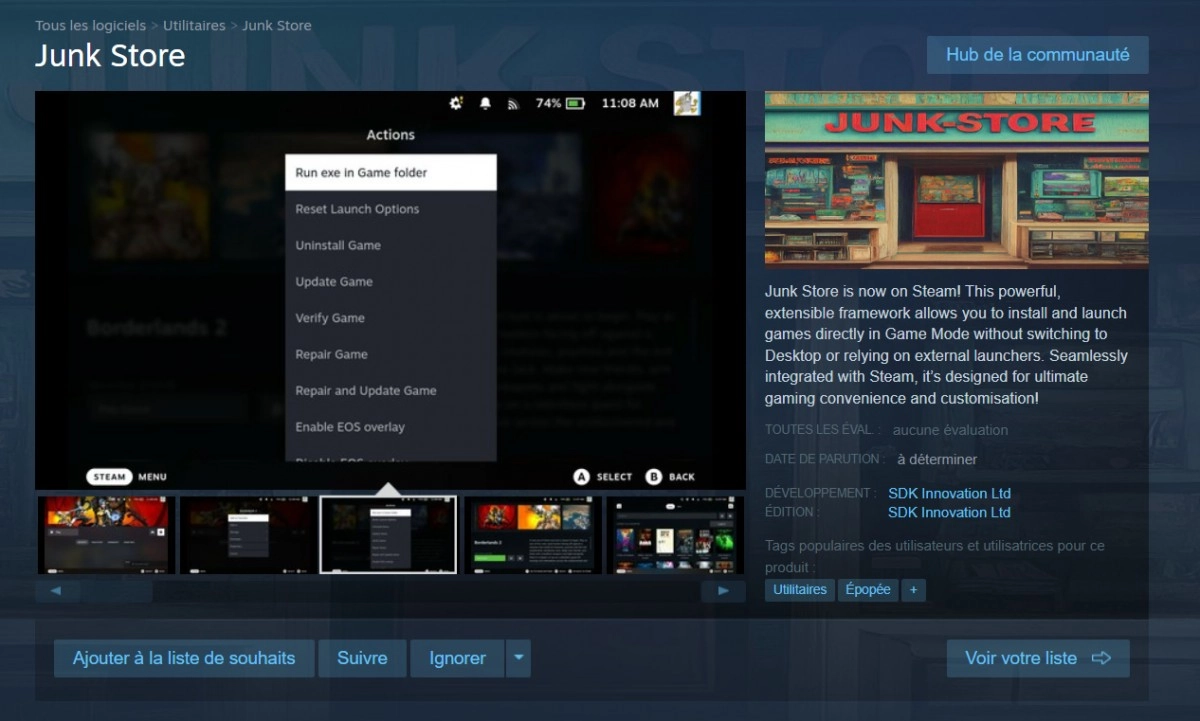1200x721 pixels.
Task: Open Hub de la communauté
Action: click(1038, 55)
